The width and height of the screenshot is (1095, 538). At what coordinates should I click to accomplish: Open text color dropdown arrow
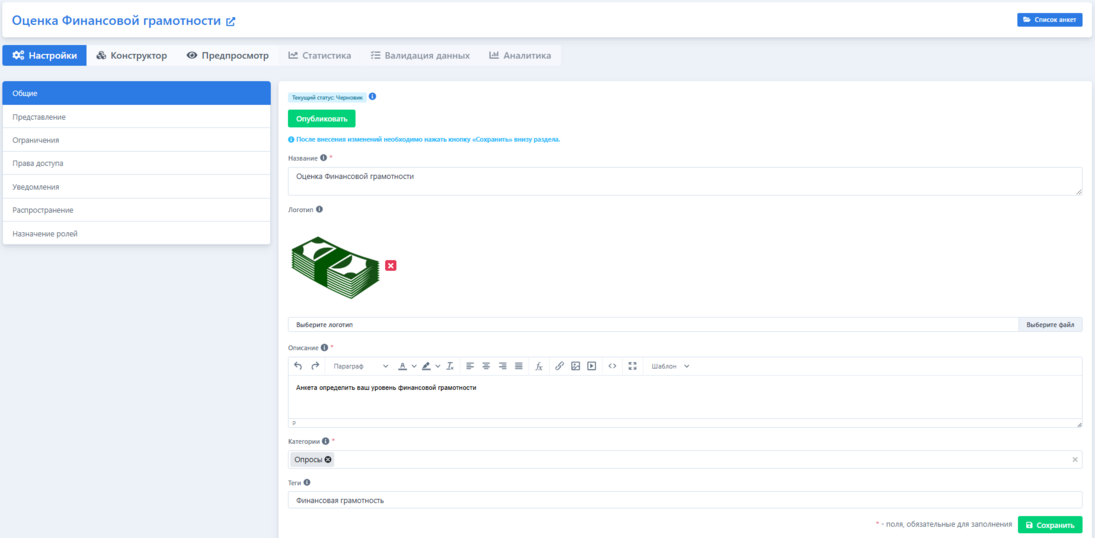414,367
